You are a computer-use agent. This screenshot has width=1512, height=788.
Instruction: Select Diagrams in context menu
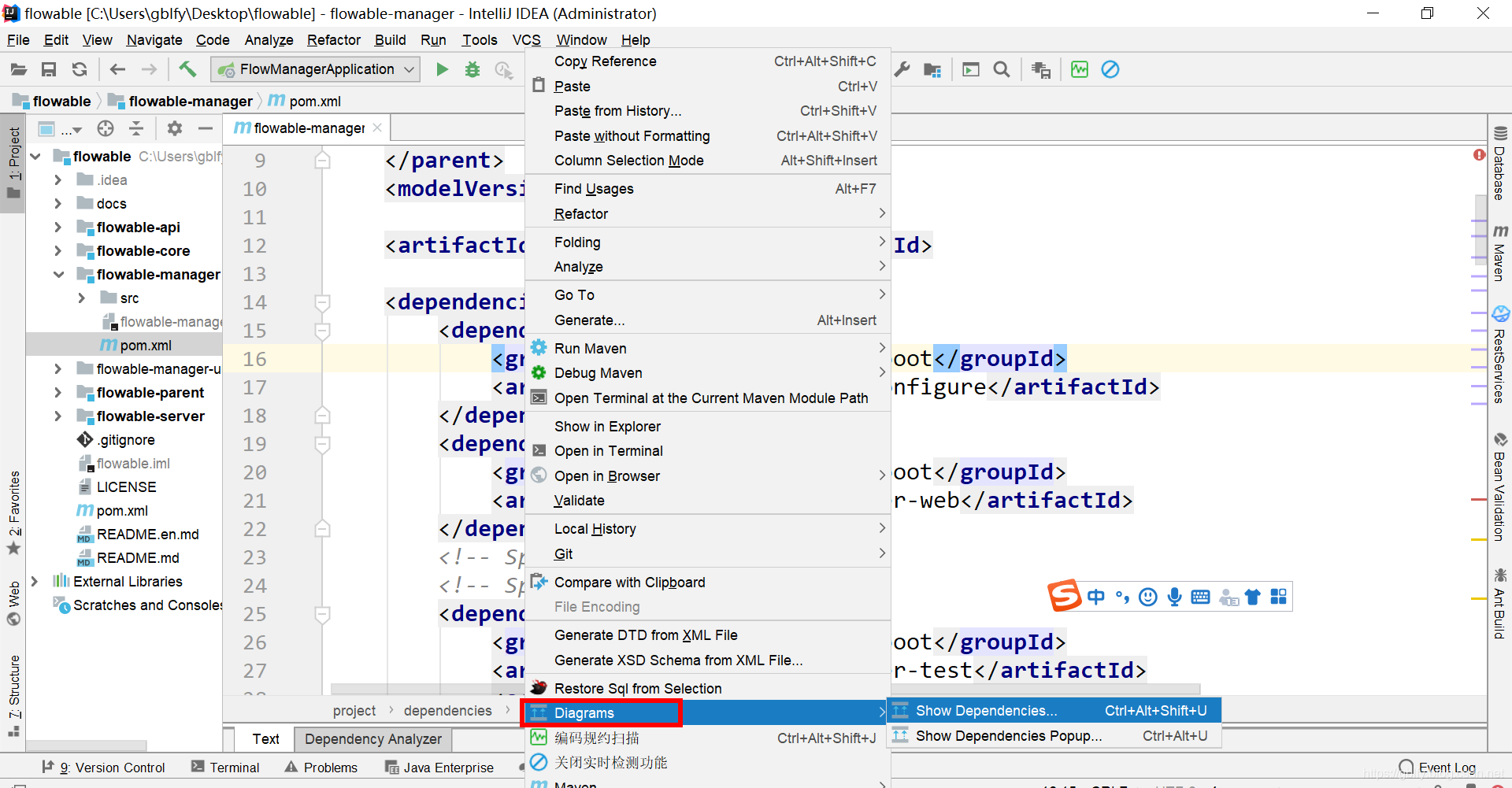(x=707, y=713)
